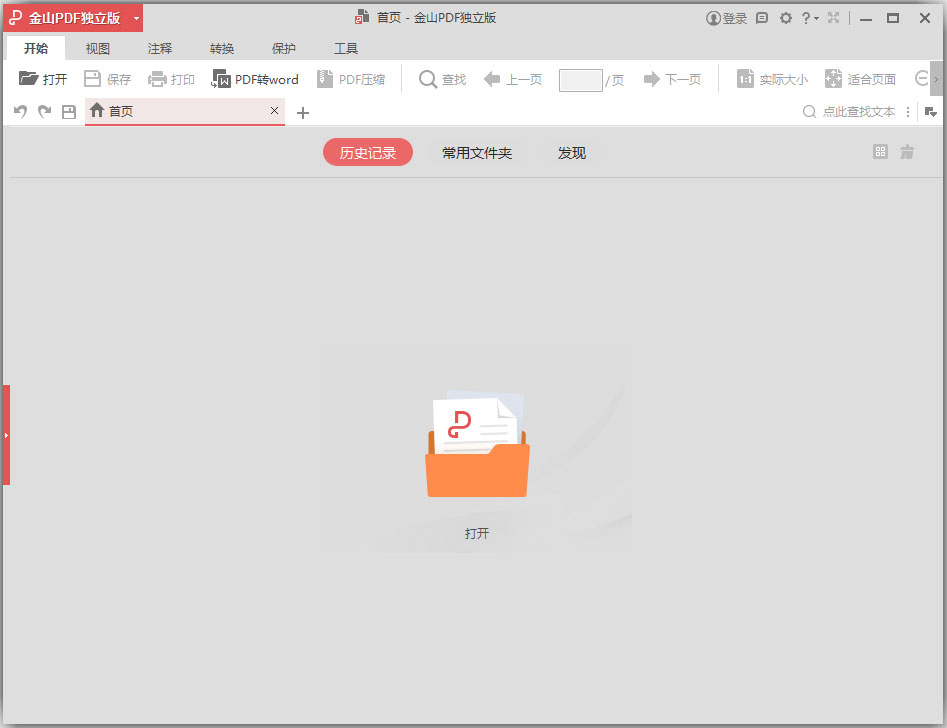The height and width of the screenshot is (728, 947).
Task: Select the 保护 ribbon tab
Action: pyautogui.click(x=284, y=48)
